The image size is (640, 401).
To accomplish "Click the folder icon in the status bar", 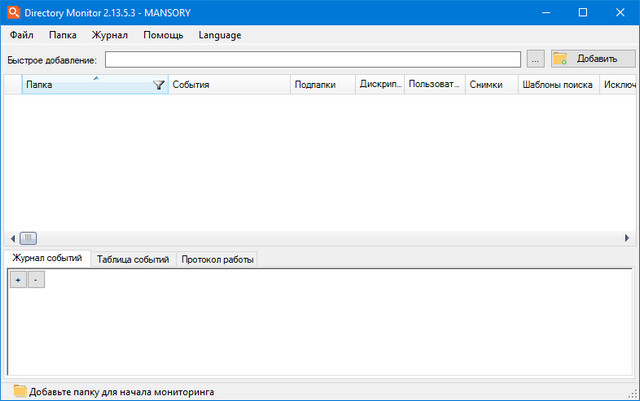I will (19, 391).
